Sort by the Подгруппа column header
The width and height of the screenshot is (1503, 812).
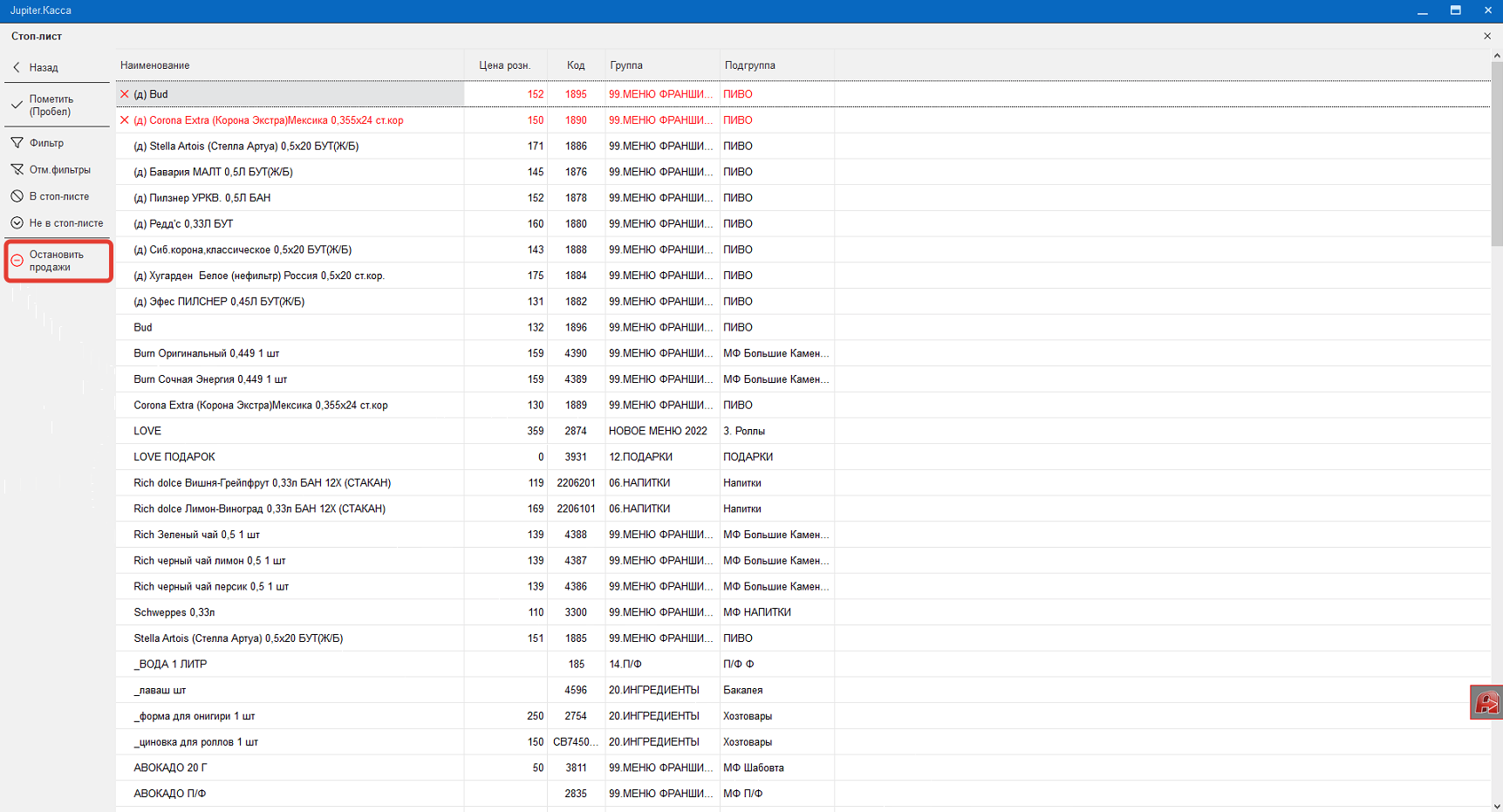pyautogui.click(x=776, y=65)
